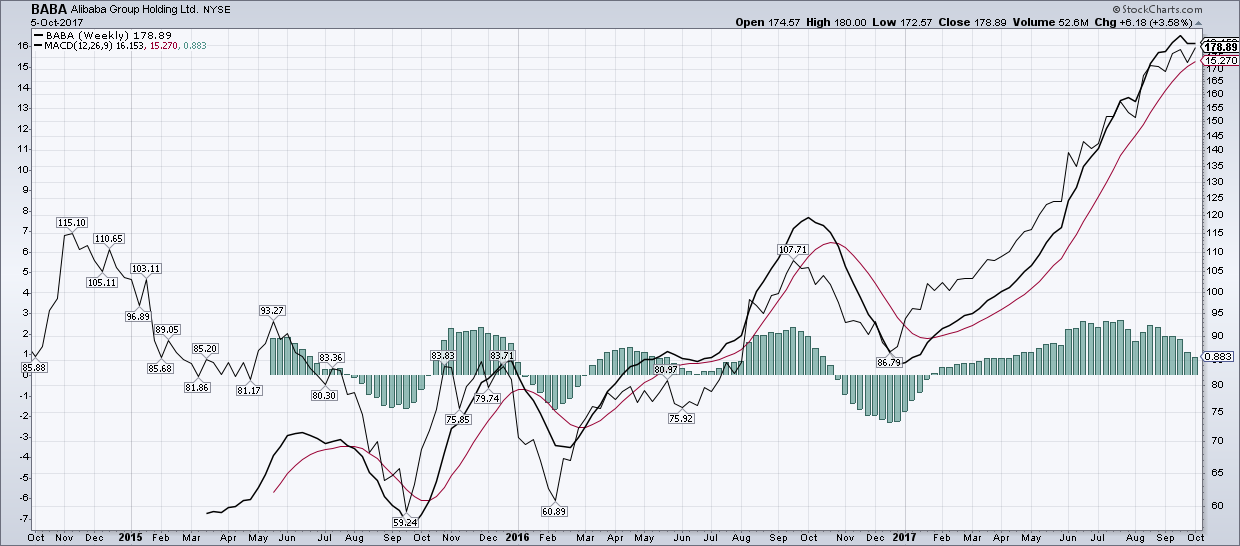Click the 59.24 low price label
This screenshot has width=1240, height=546.
[x=405, y=522]
